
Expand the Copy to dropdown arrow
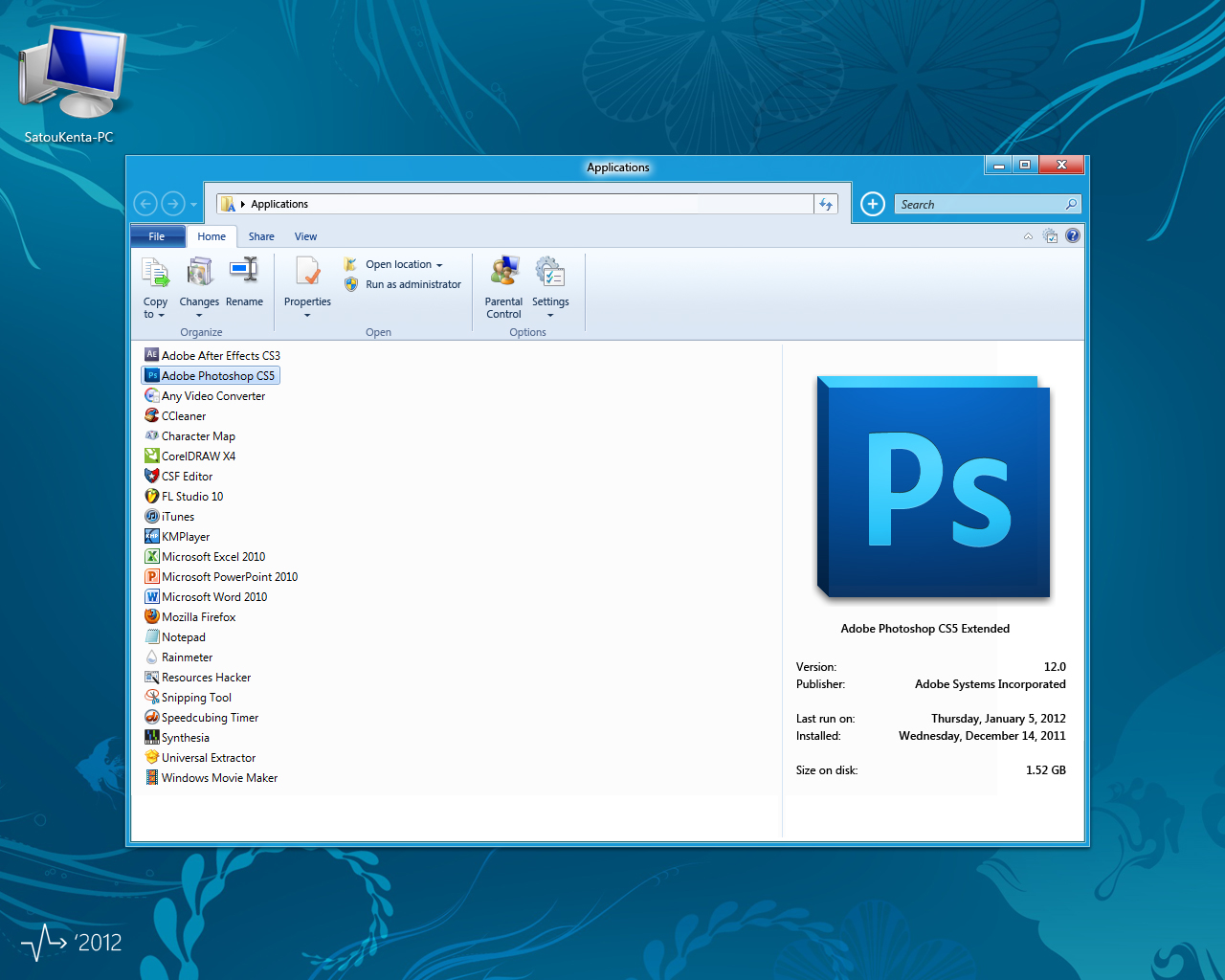point(162,315)
